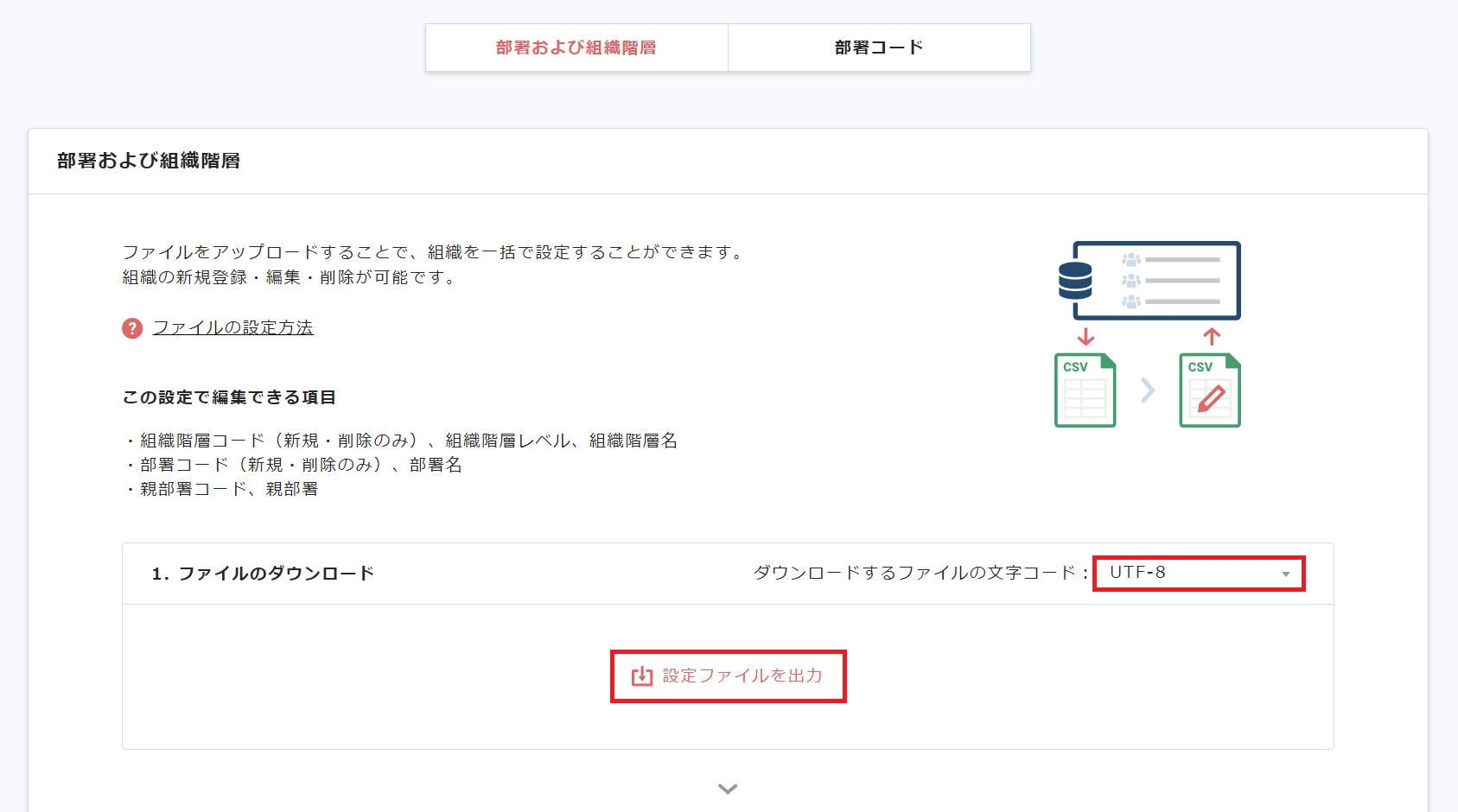1458x812 pixels.
Task: Select the 部署および組織階層 tab
Action: click(576, 47)
